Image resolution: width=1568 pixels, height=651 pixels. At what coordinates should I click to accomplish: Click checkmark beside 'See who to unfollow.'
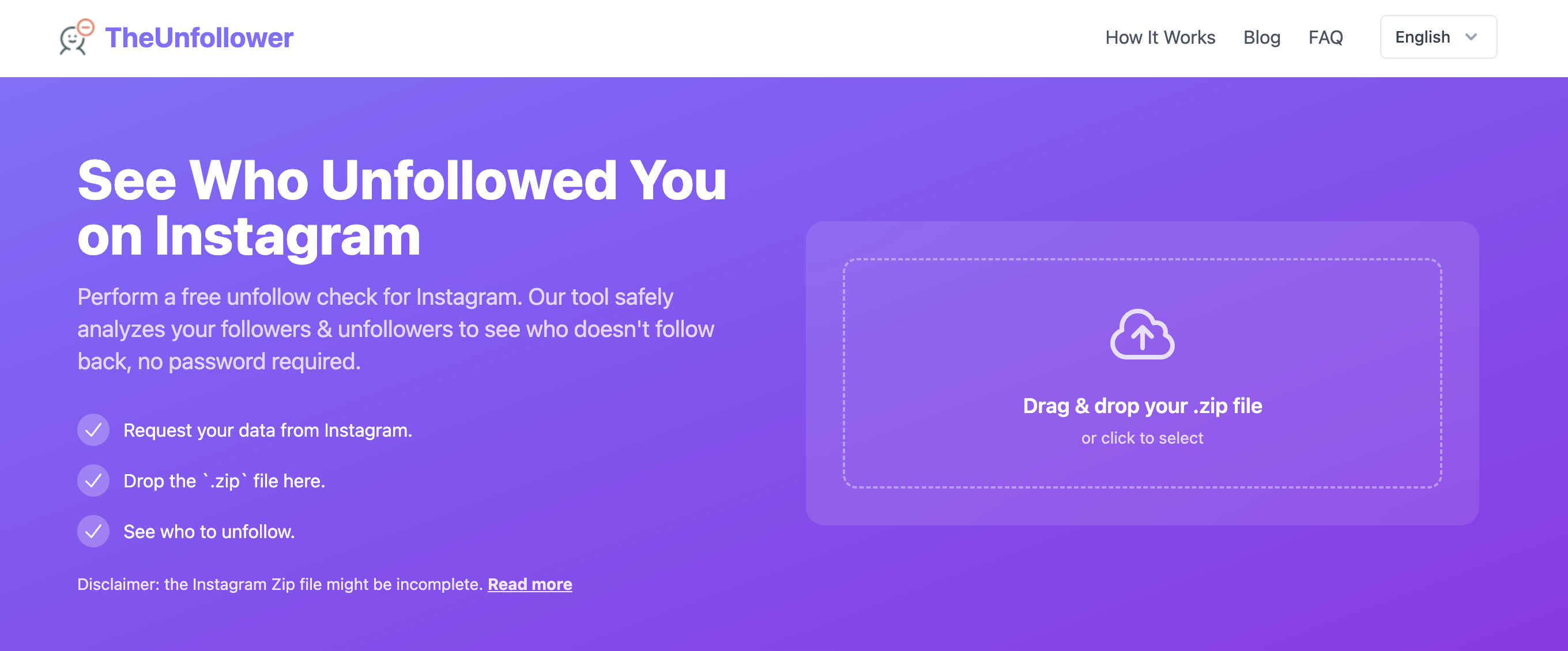click(93, 531)
